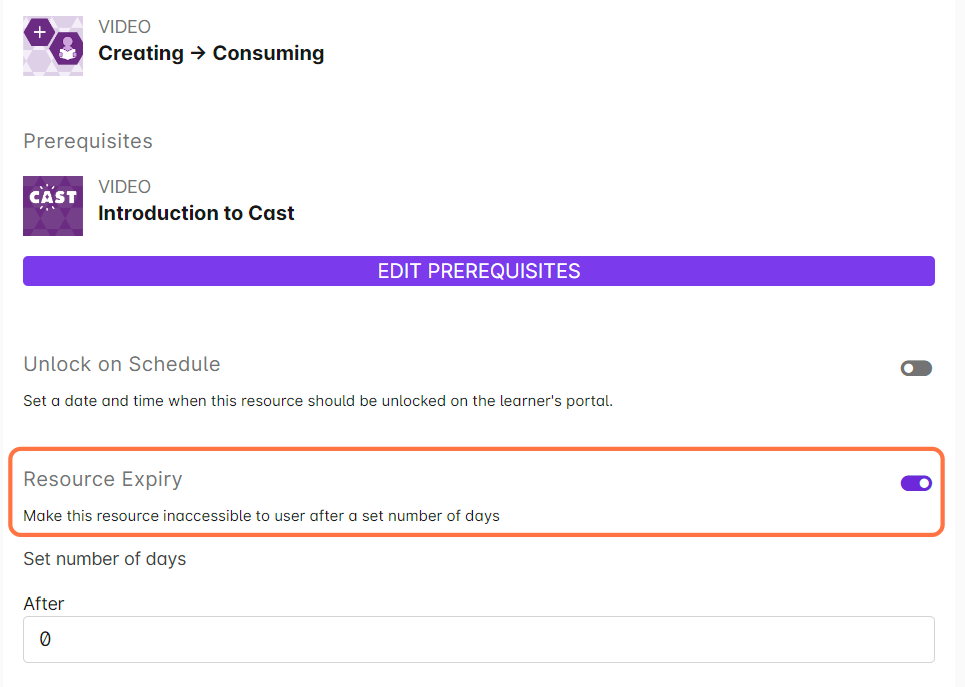Screen dimensions: 965x687
Task: Click VIDEO label above Creating → Consuming
Action: (124, 27)
